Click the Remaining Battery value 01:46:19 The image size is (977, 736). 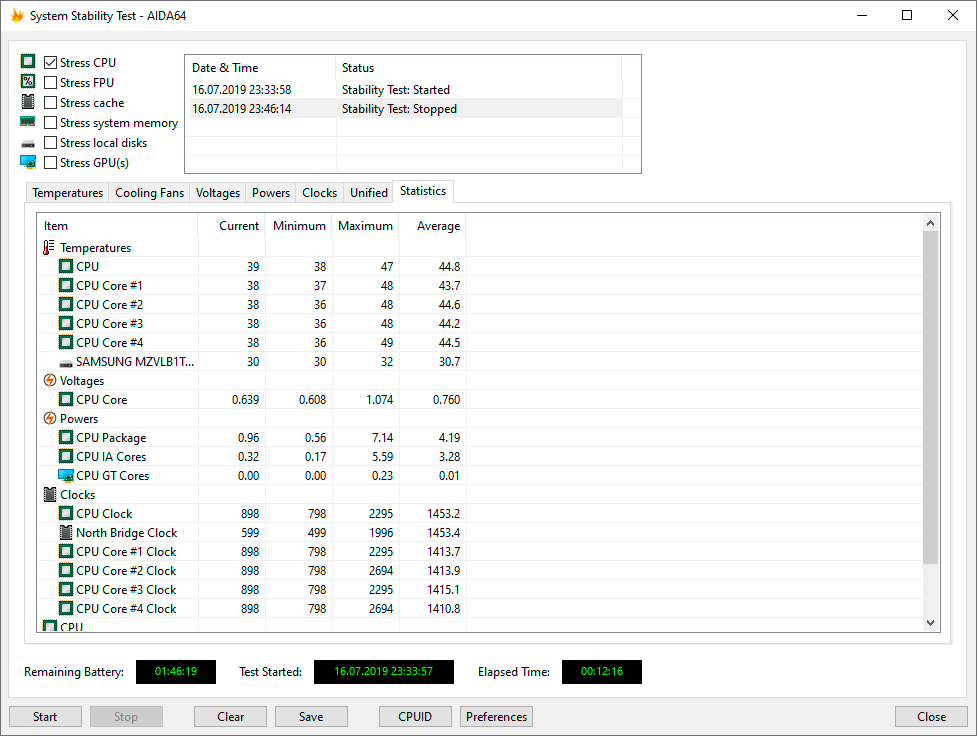tap(176, 672)
